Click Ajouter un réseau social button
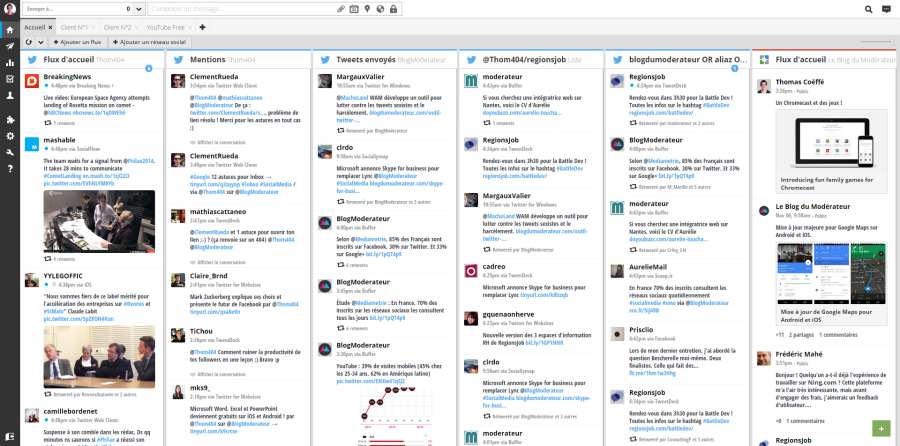900x446 pixels. click(x=149, y=42)
